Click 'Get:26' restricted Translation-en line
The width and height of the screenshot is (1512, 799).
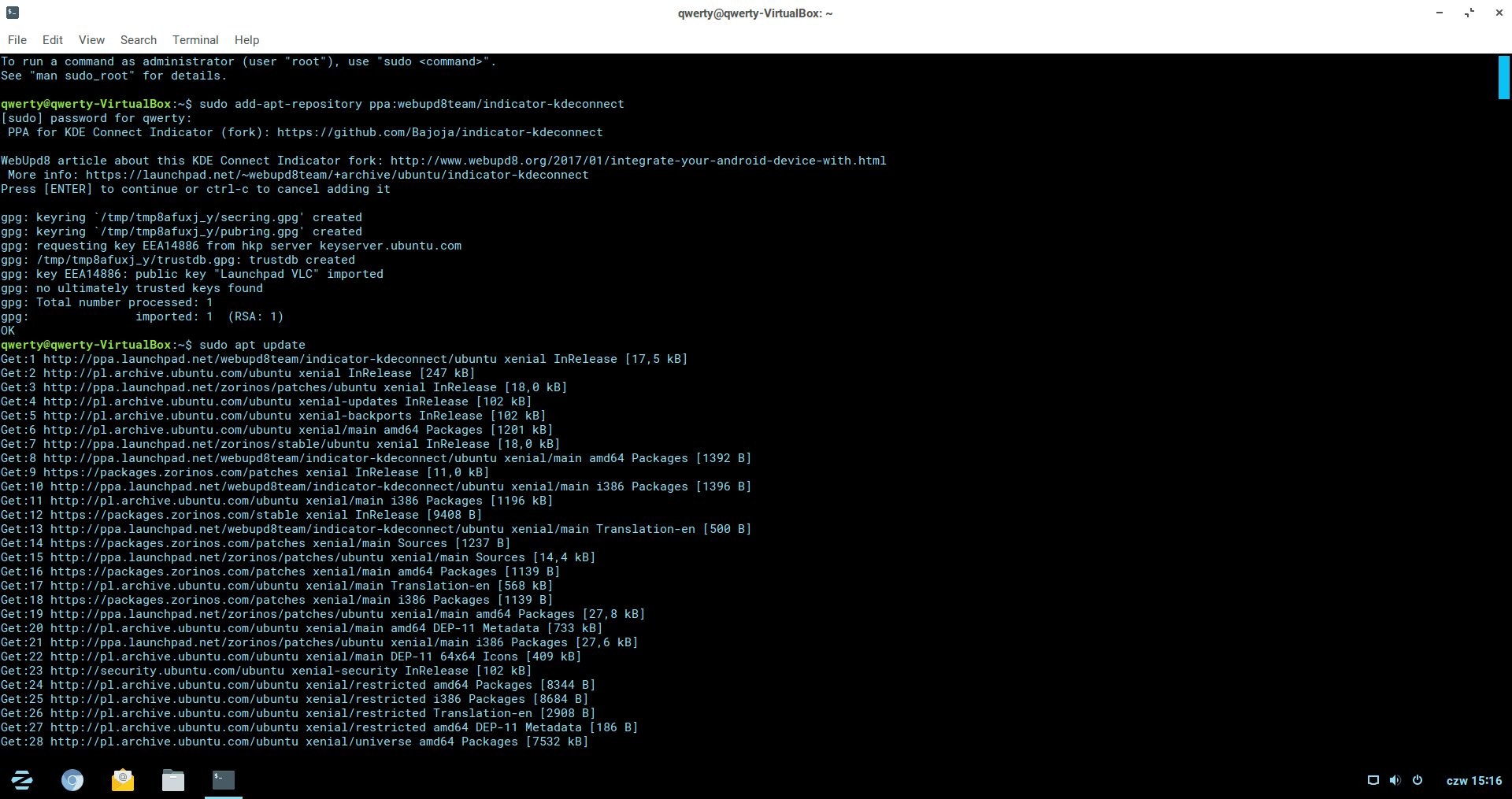point(298,713)
